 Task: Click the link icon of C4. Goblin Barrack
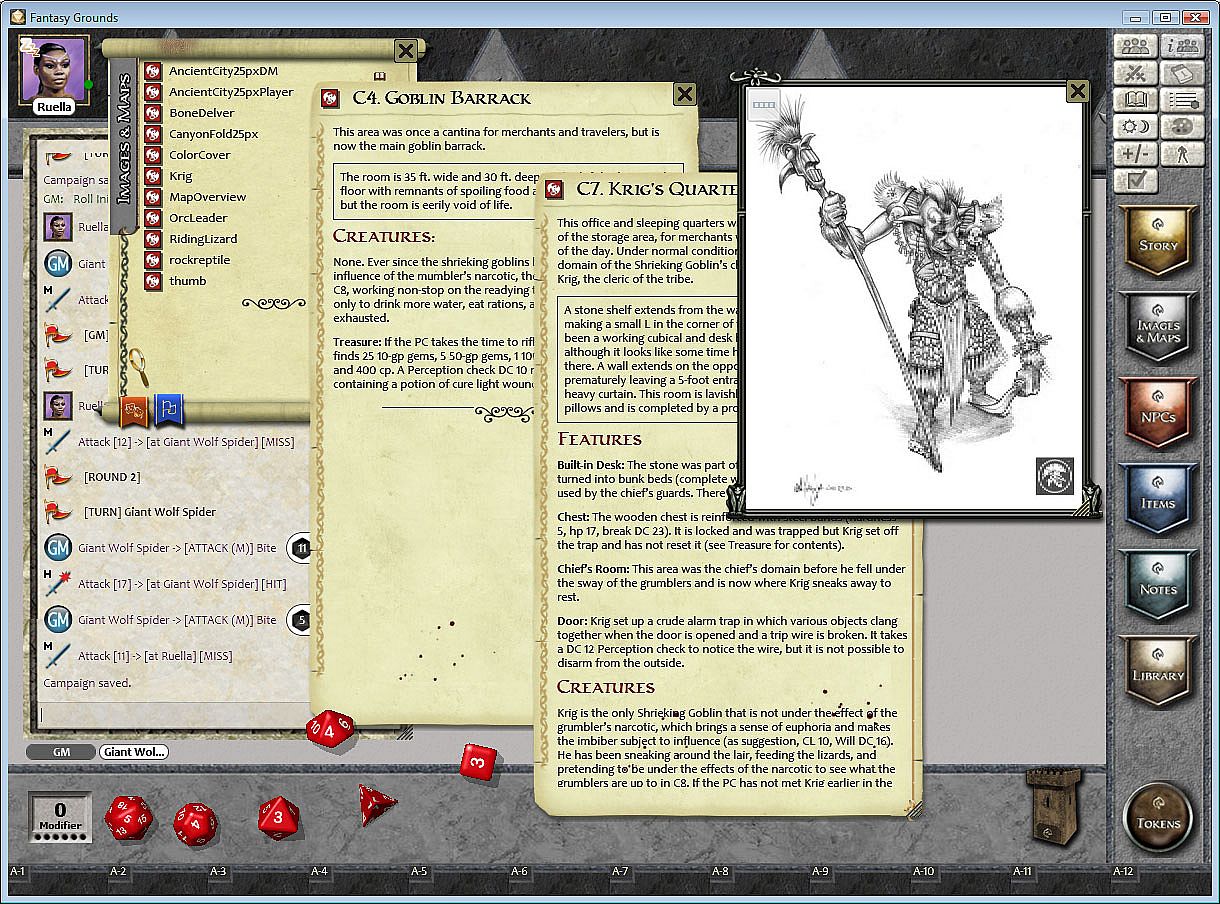(330, 98)
